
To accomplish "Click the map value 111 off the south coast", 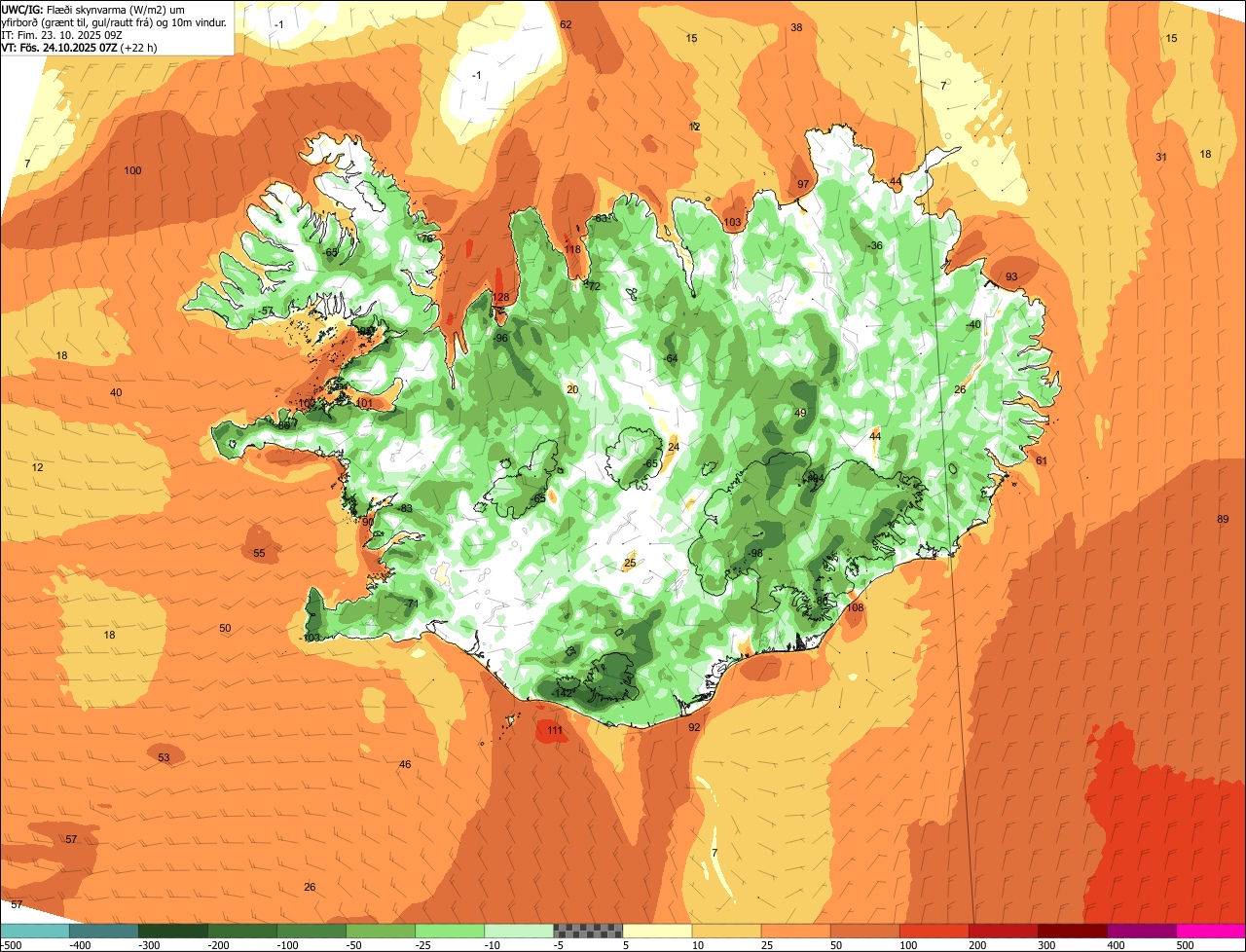I will coord(555,730).
